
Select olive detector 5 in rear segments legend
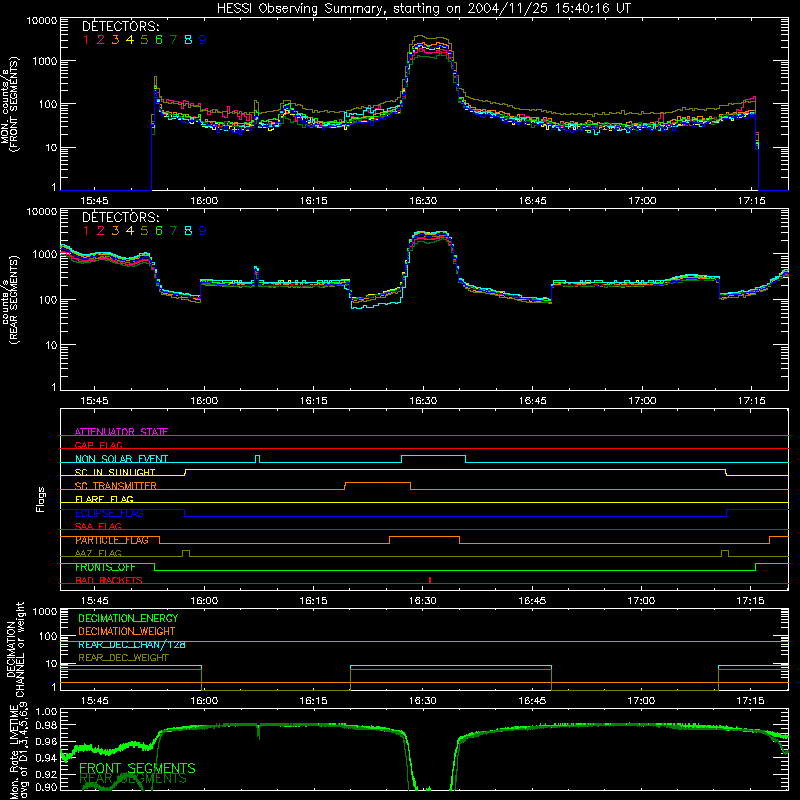coord(144,231)
